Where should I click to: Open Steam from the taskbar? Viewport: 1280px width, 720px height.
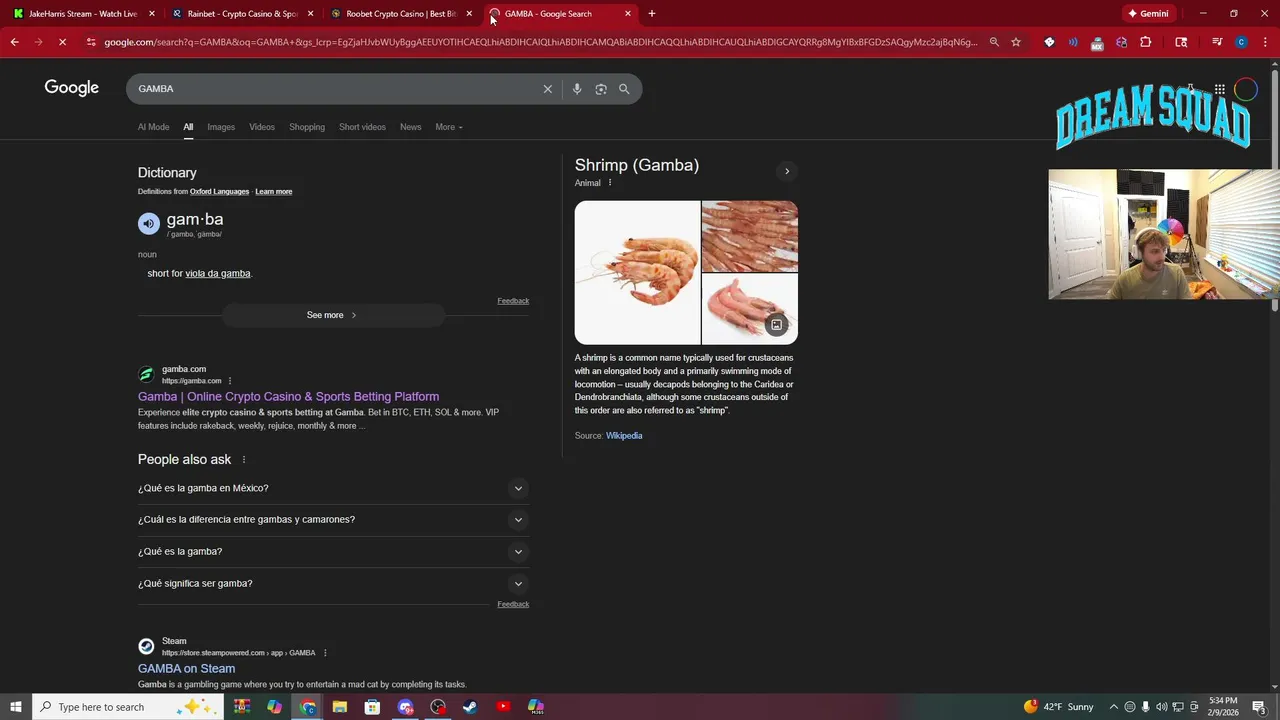click(470, 707)
